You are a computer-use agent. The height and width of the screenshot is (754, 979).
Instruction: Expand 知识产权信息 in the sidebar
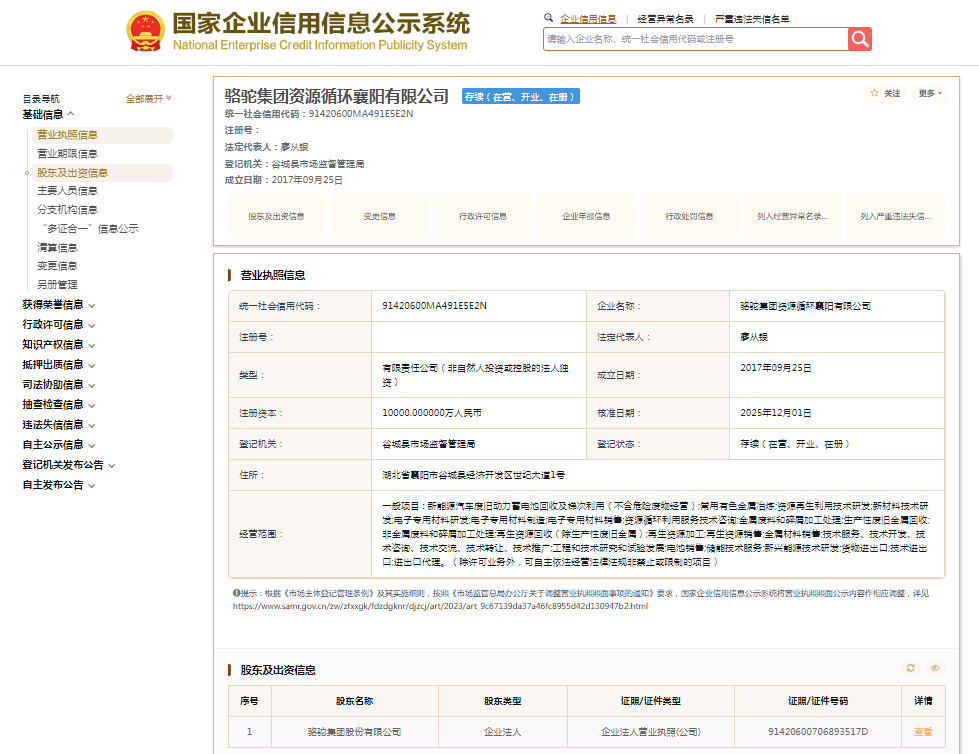point(59,345)
